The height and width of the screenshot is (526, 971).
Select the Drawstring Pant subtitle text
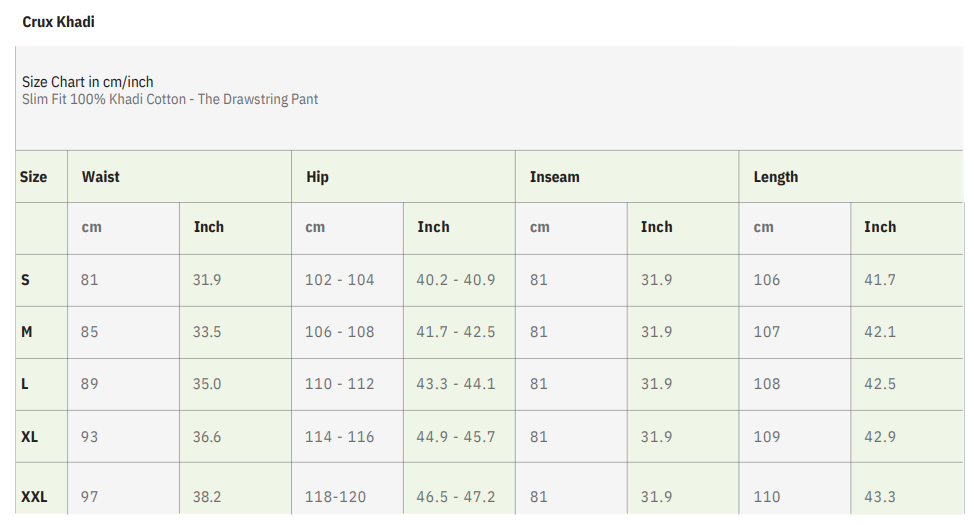(170, 99)
